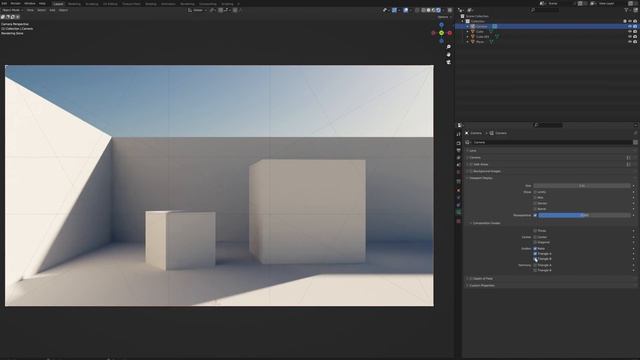Click the first select-mode icon under Object Mode

3,17
